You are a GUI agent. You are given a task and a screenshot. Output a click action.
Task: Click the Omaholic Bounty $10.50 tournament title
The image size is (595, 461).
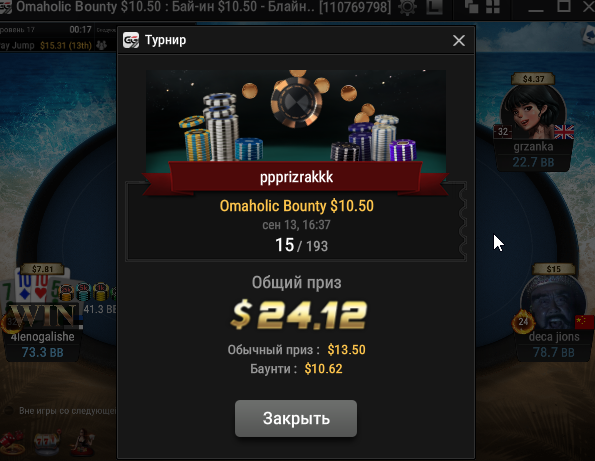pos(296,206)
